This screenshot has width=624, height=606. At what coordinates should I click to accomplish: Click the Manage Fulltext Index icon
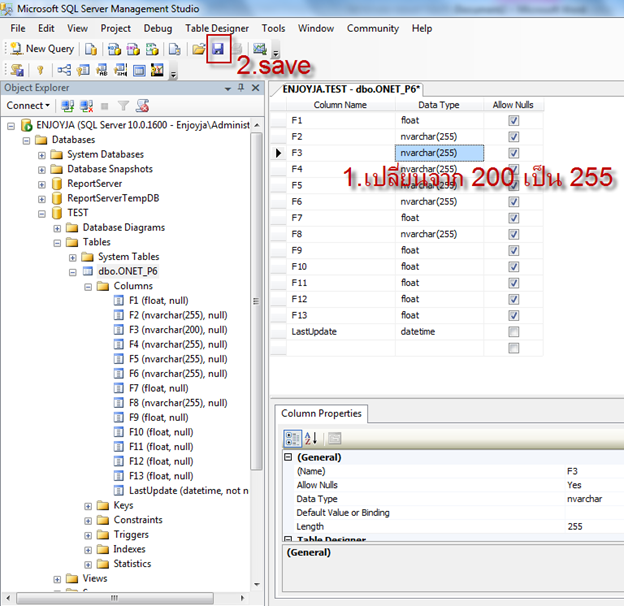(102, 70)
